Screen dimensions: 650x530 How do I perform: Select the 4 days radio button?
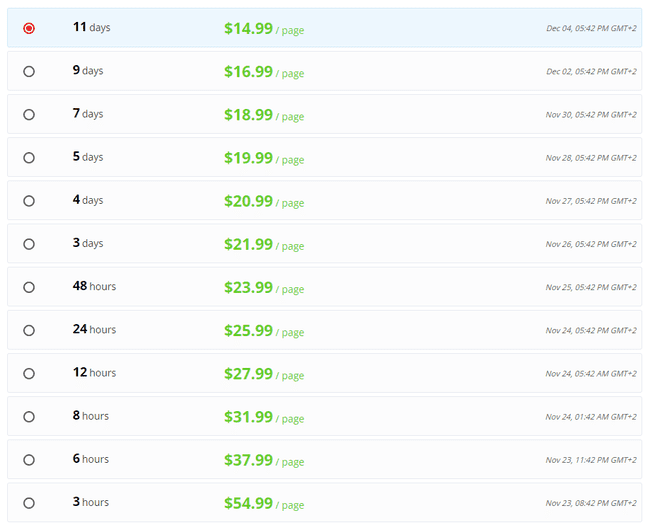pyautogui.click(x=29, y=201)
